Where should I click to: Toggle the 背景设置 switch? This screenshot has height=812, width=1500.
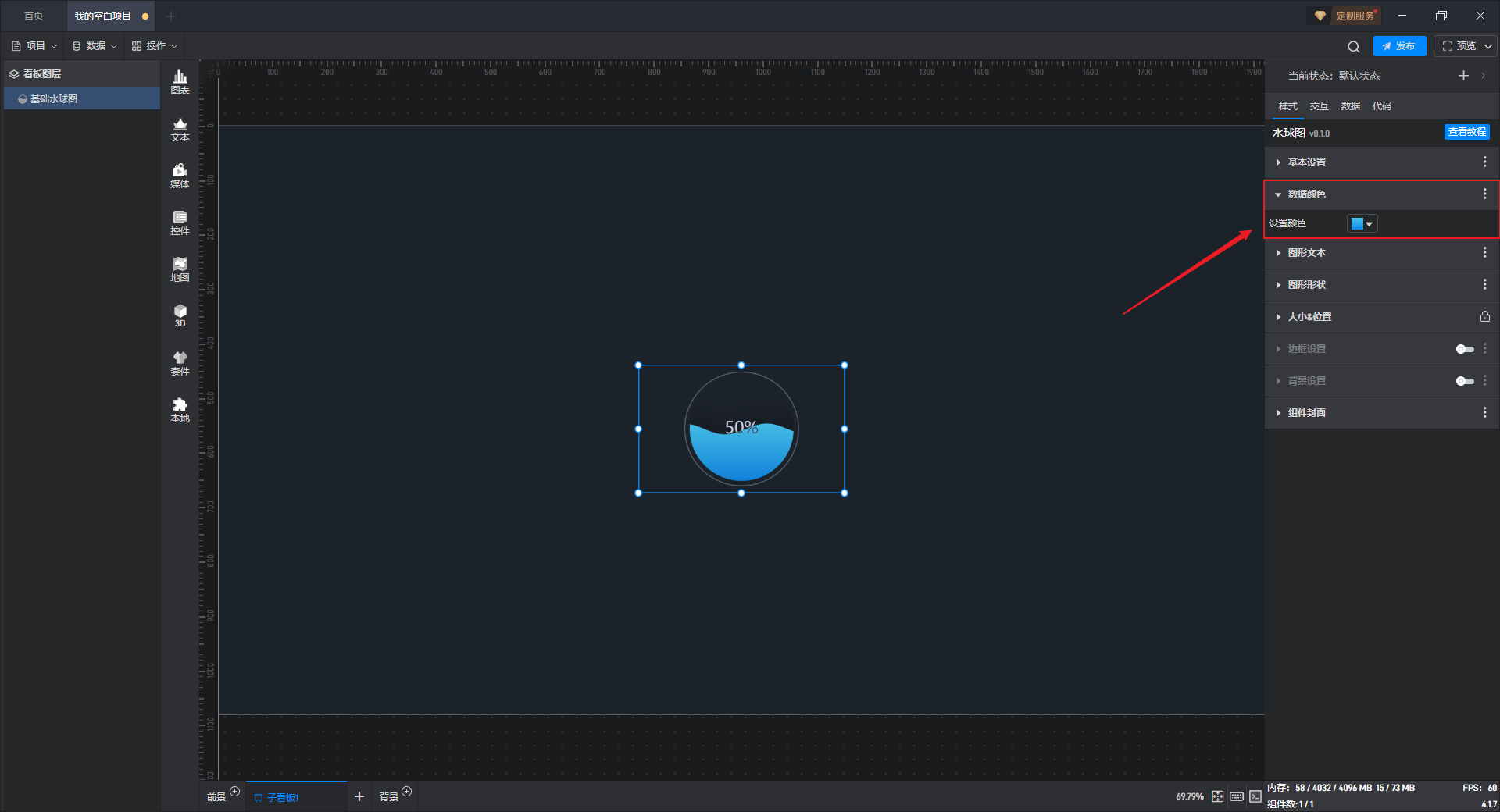(1465, 381)
